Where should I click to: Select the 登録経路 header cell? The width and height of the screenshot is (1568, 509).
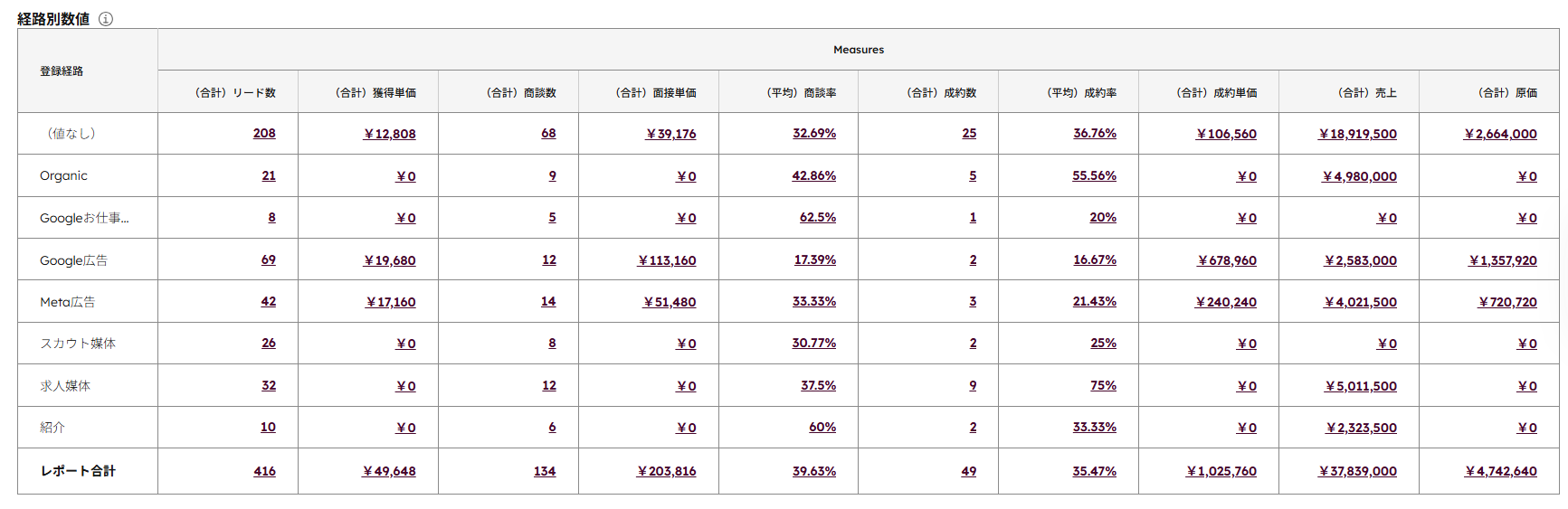click(62, 71)
